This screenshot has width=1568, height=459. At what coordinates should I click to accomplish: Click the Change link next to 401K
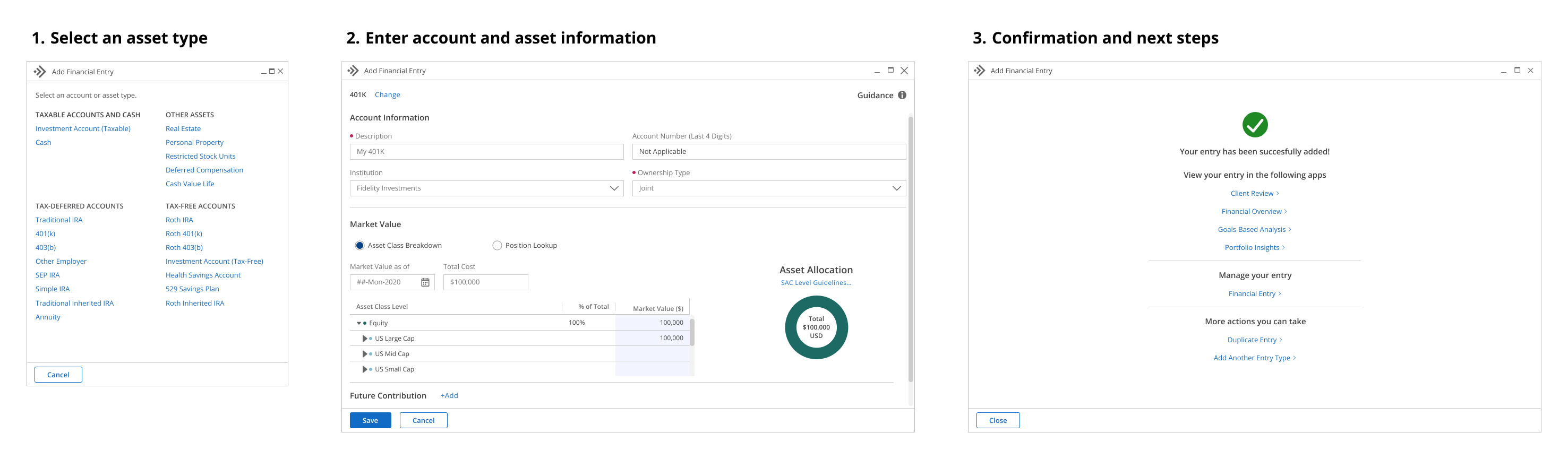click(x=387, y=95)
